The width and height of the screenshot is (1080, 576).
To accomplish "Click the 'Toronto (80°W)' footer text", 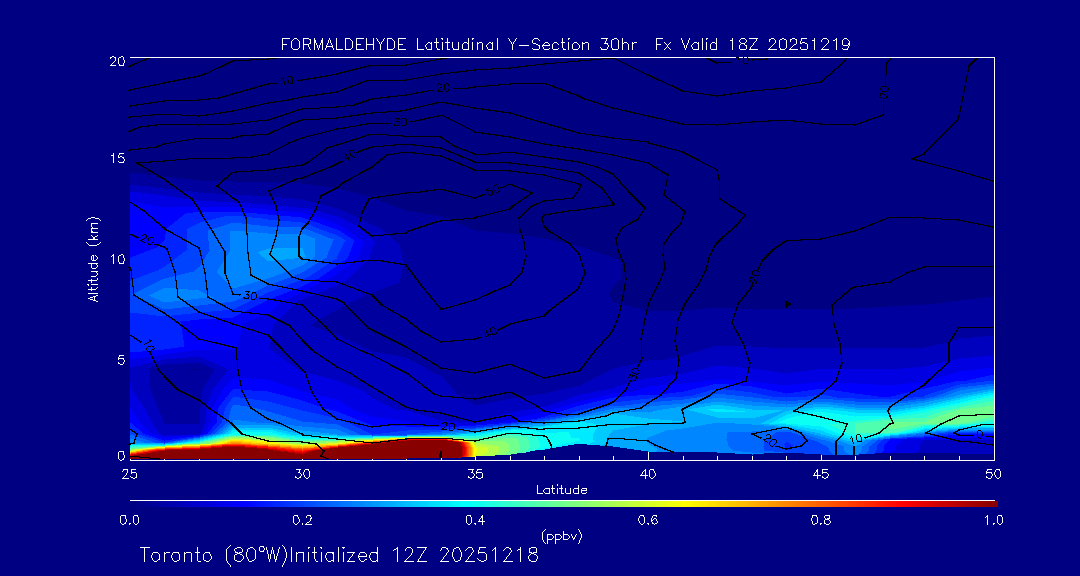I will pos(213,555).
